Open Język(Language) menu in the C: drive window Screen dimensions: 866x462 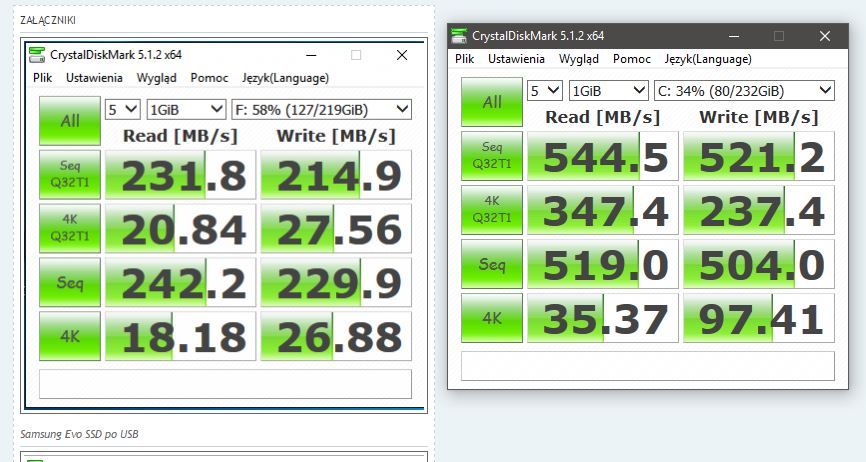[708, 59]
